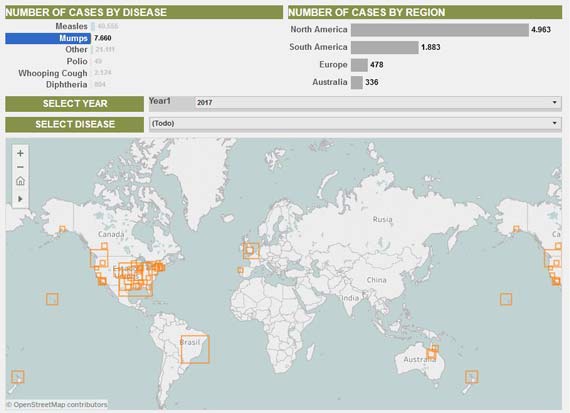
Task: Open the OpenStreetMap contributors attribution link
Action: [x=57, y=404]
